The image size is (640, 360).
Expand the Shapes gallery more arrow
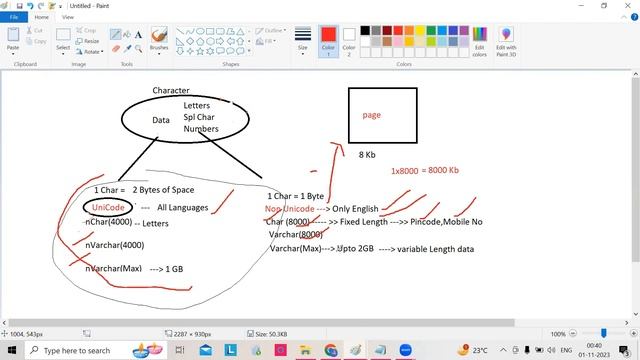pos(249,51)
